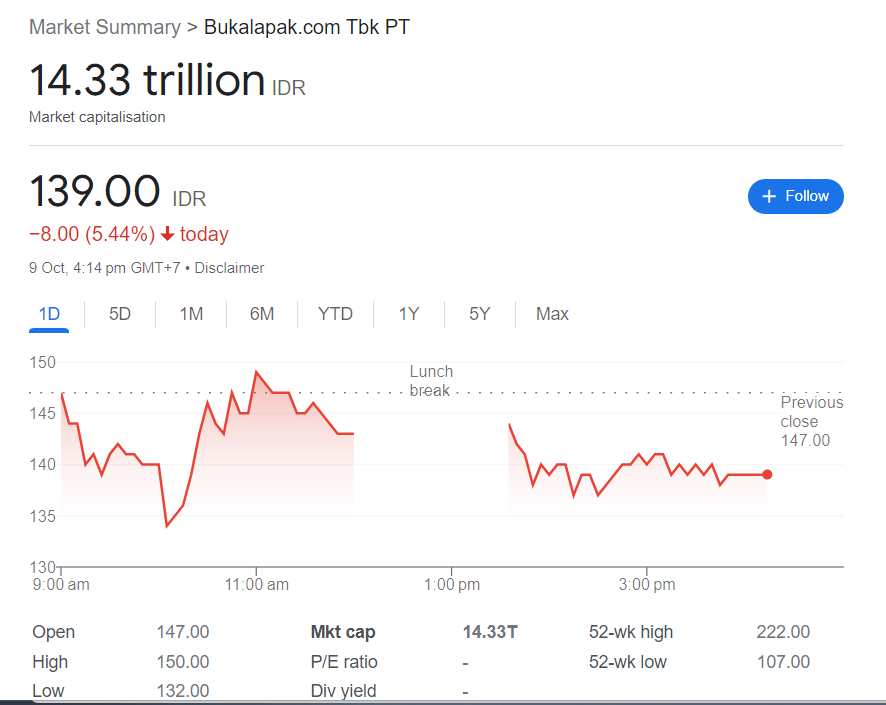The height and width of the screenshot is (705, 886).
Task: Click the Bukalapak.com Tbk PT title
Action: [307, 27]
